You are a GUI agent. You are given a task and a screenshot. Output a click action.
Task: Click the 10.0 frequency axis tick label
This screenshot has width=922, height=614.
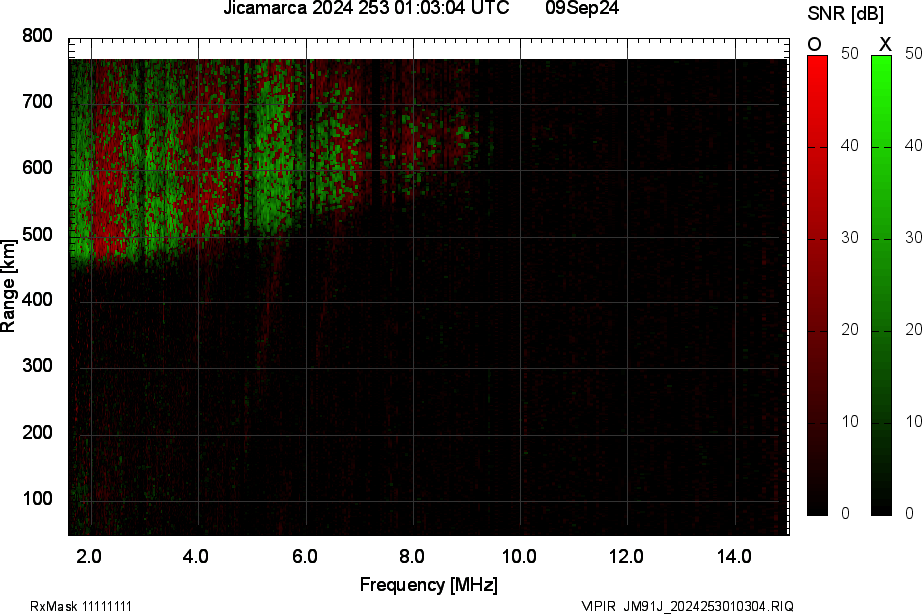click(x=519, y=556)
